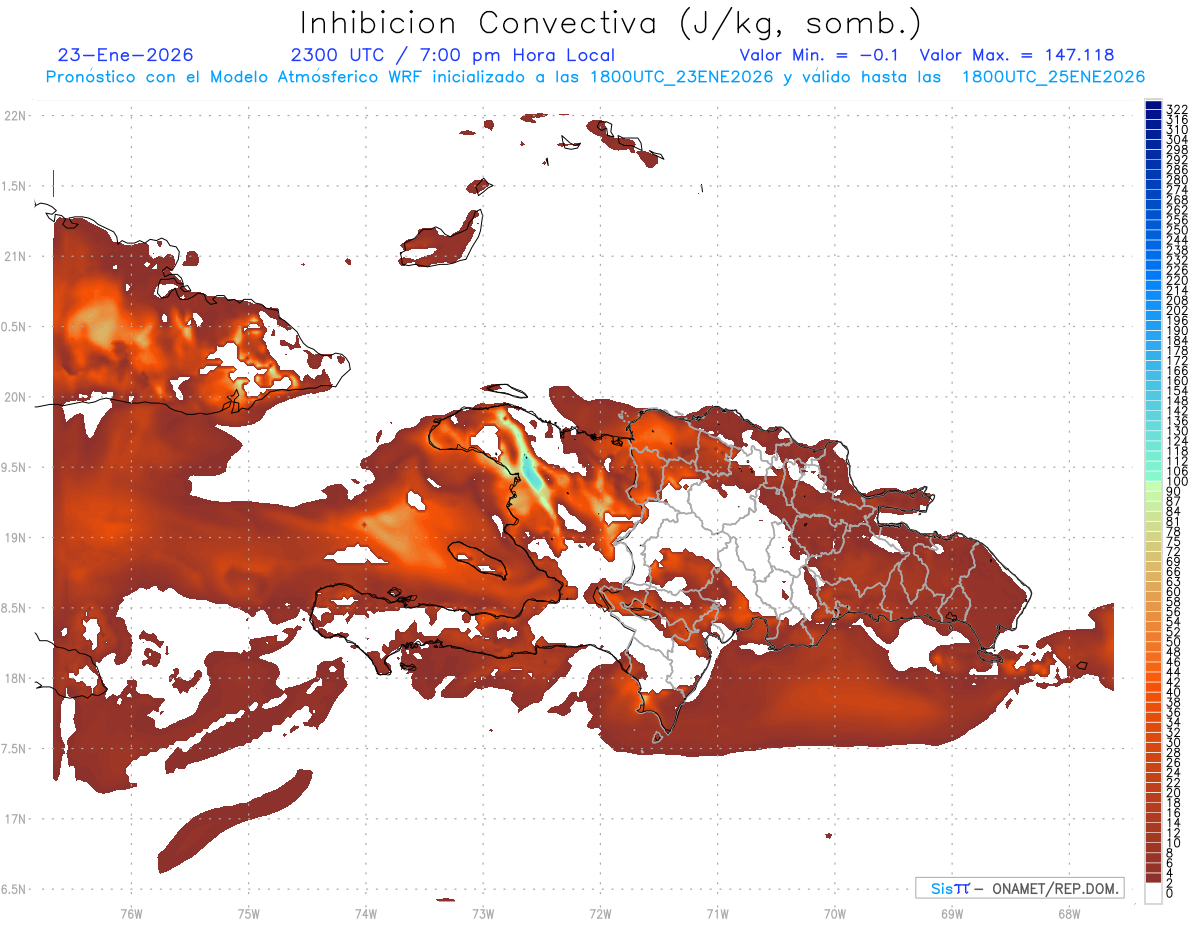The width and height of the screenshot is (1200, 927).
Task: Click the '7.5N' latitude label
Action: (x=15, y=749)
